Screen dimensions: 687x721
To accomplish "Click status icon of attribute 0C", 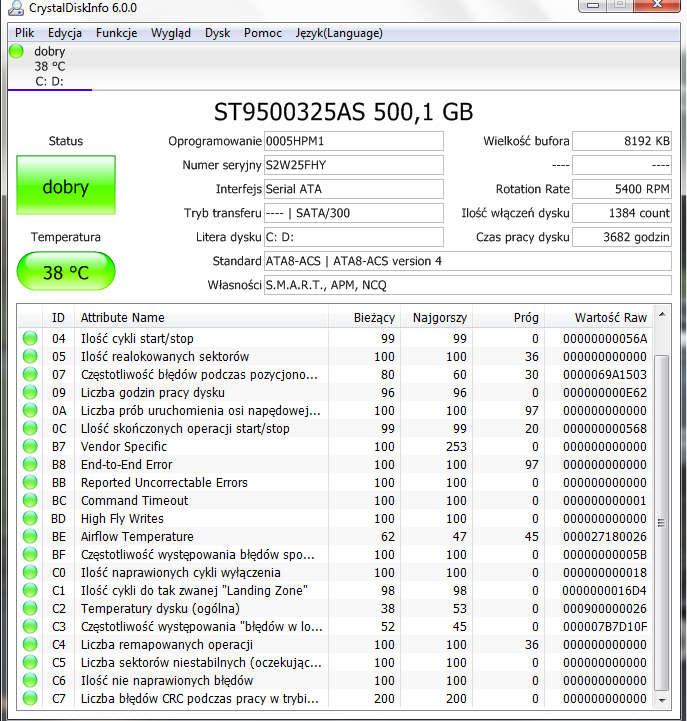I will click(x=30, y=428).
